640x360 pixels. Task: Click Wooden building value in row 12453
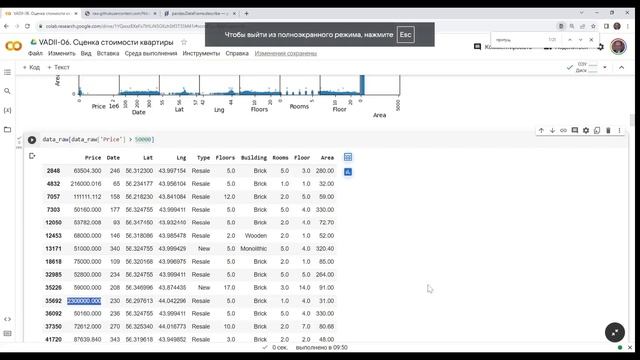tap(256, 236)
